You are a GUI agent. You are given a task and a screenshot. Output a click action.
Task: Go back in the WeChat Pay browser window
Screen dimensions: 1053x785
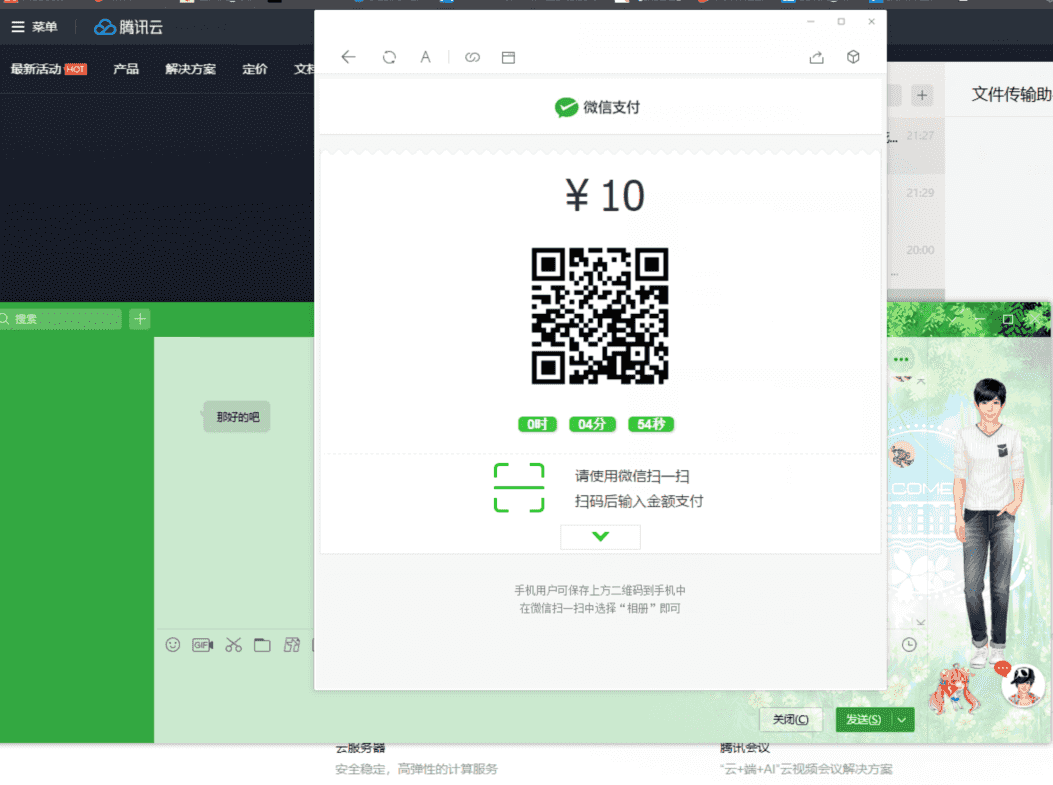(x=348, y=57)
